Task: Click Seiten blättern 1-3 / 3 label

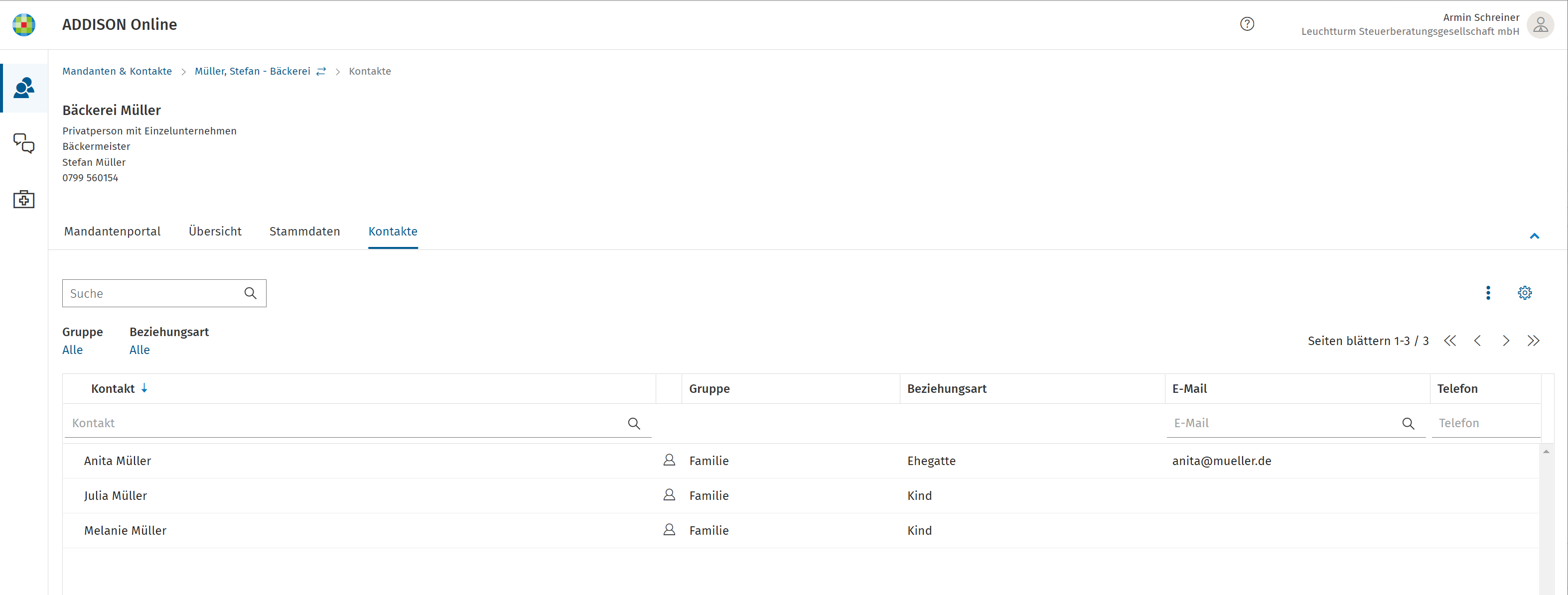Action: [1368, 341]
